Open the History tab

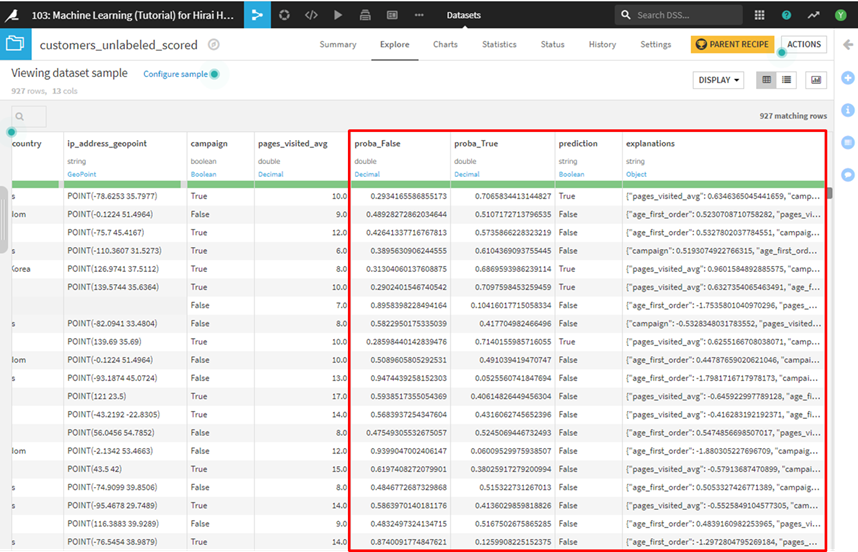[x=602, y=44]
